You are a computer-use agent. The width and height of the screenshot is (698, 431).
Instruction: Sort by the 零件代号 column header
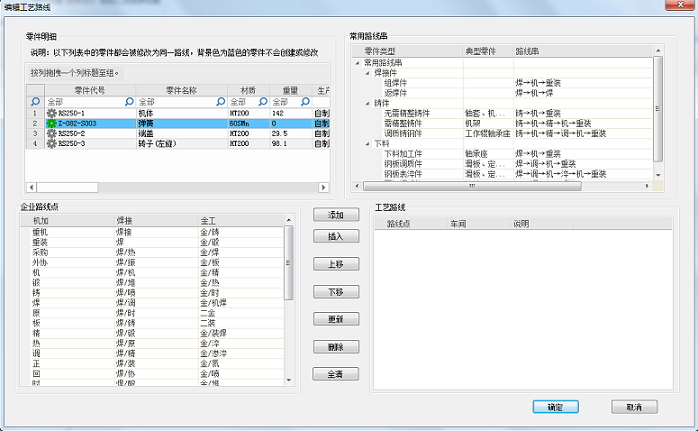click(90, 90)
